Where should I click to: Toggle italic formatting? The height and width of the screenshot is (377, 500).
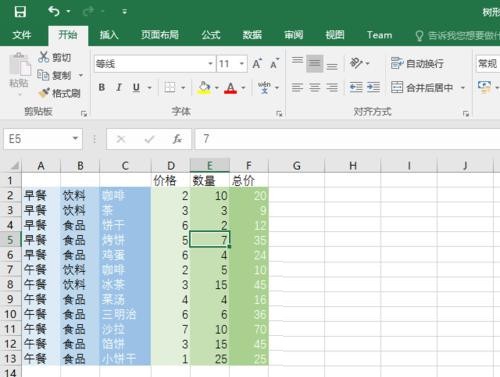(x=119, y=88)
